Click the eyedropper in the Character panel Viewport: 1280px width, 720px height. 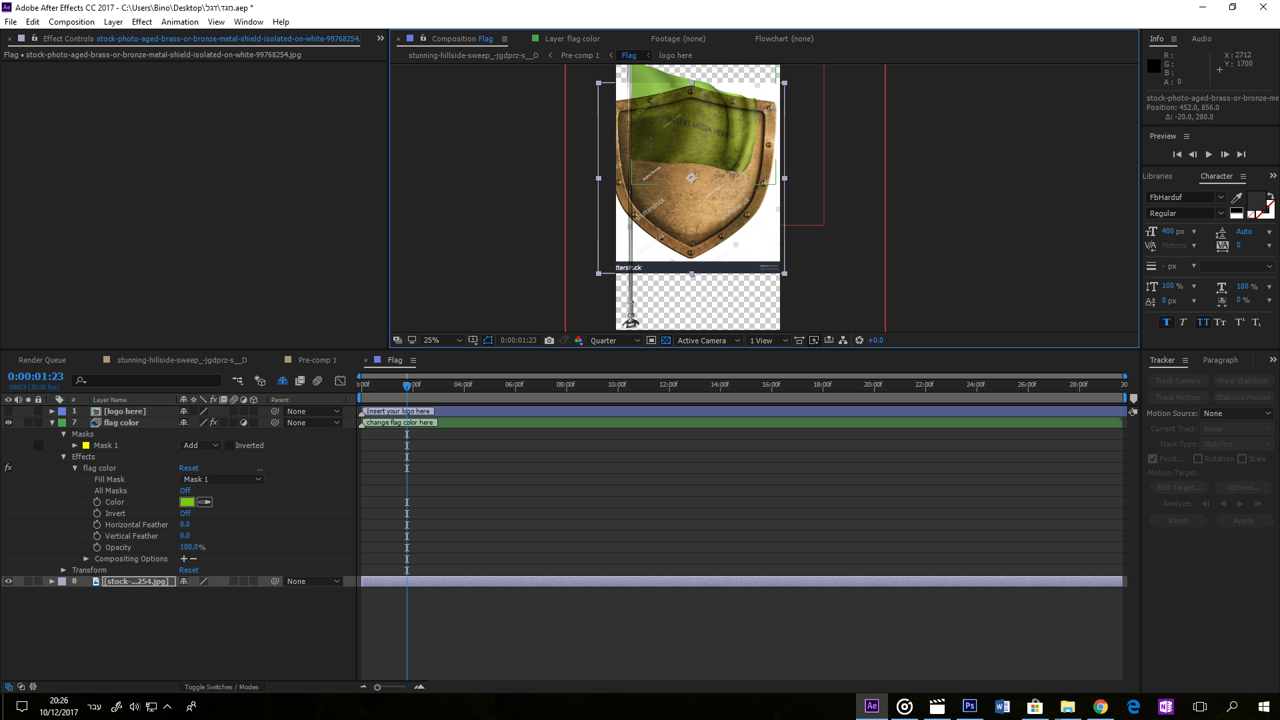tap(1237, 197)
